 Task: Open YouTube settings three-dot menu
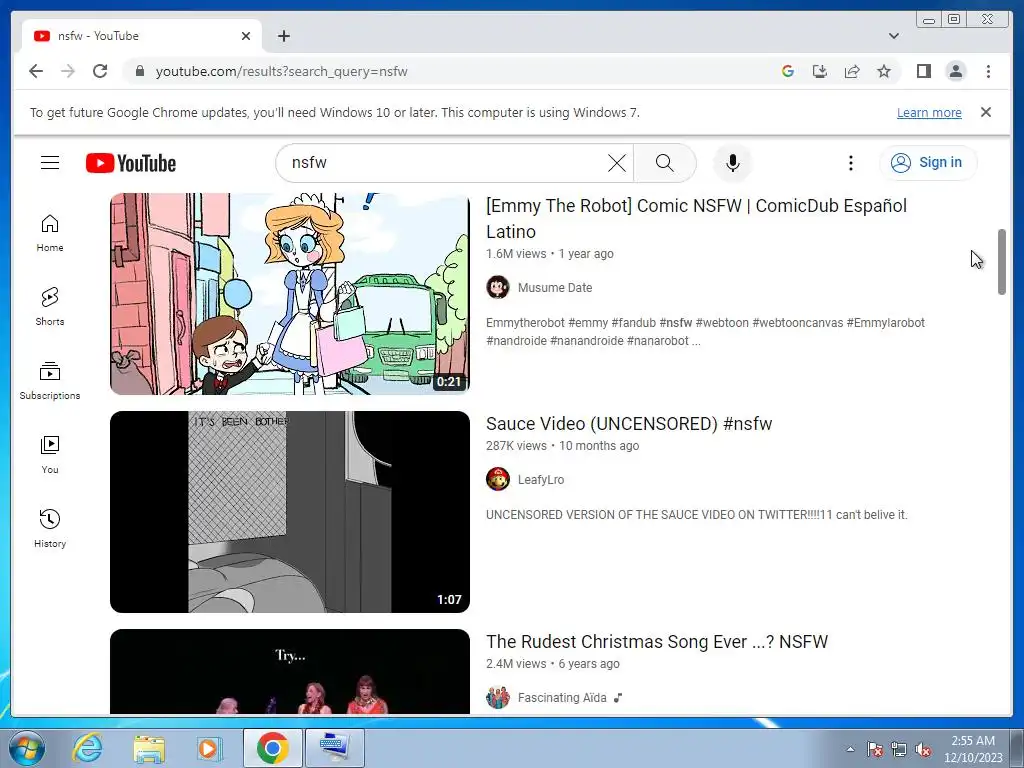click(850, 163)
